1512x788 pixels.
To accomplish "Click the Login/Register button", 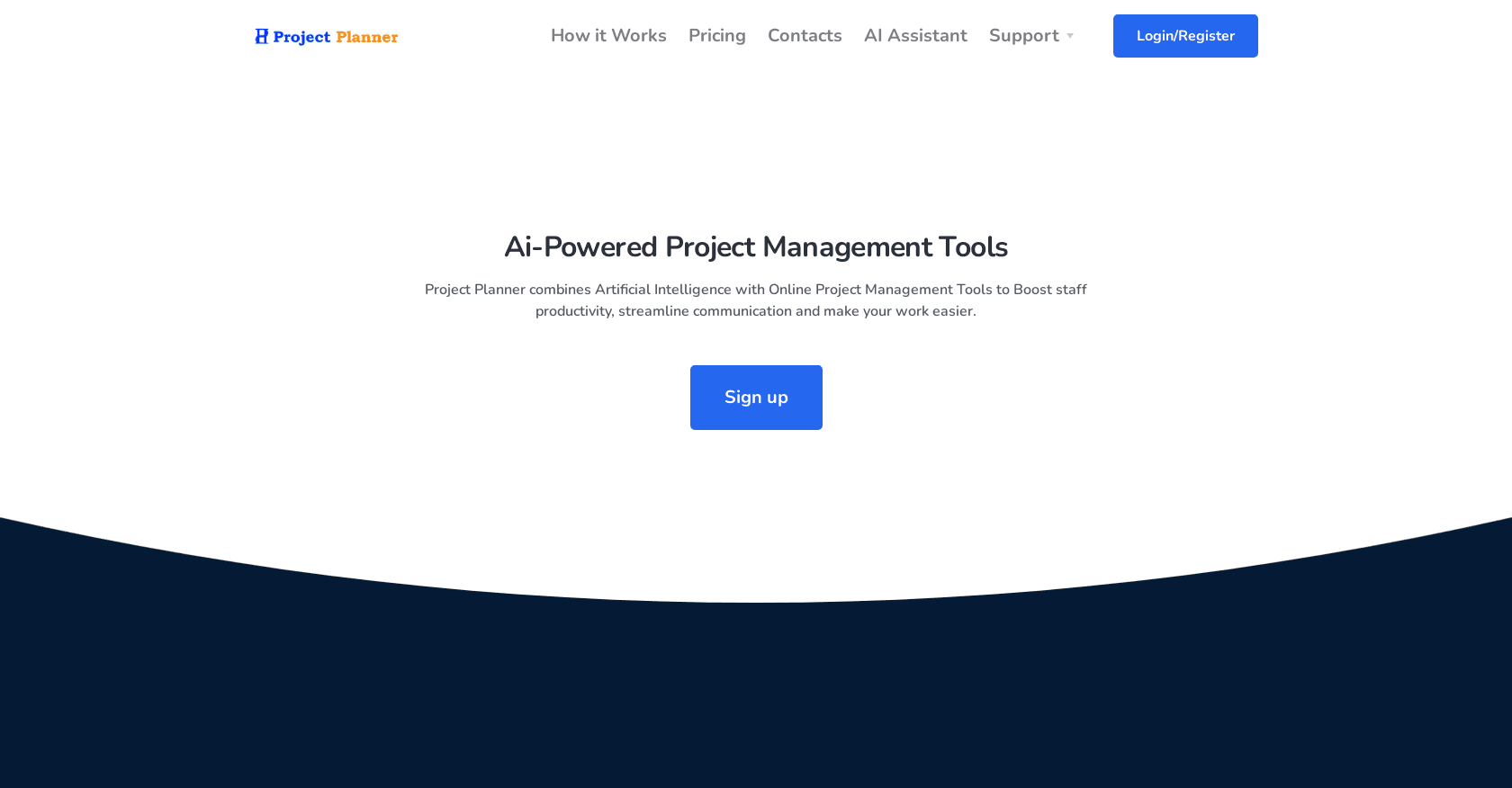I will coord(1185,36).
